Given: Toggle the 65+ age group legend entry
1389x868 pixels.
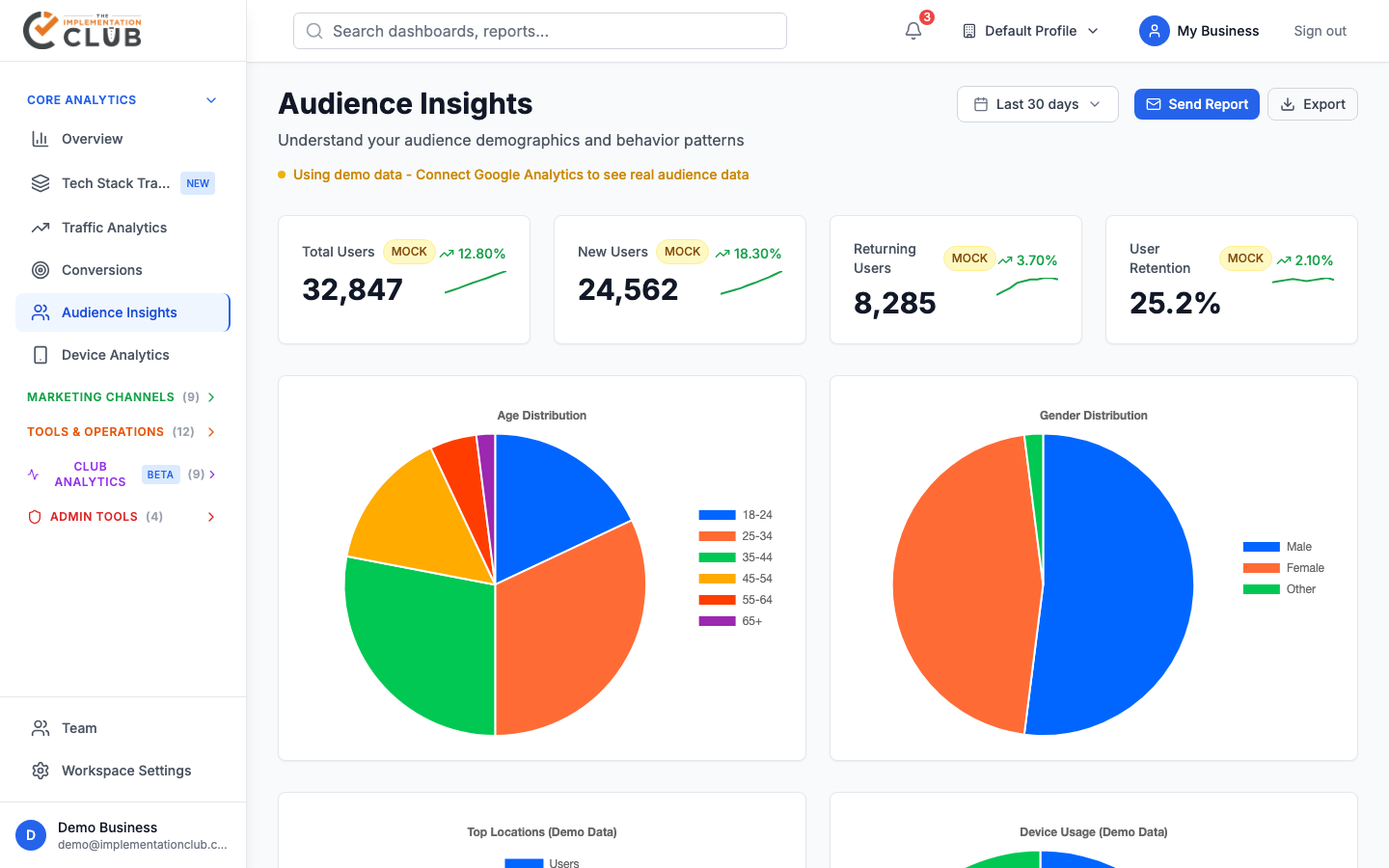Looking at the screenshot, I should [x=731, y=621].
